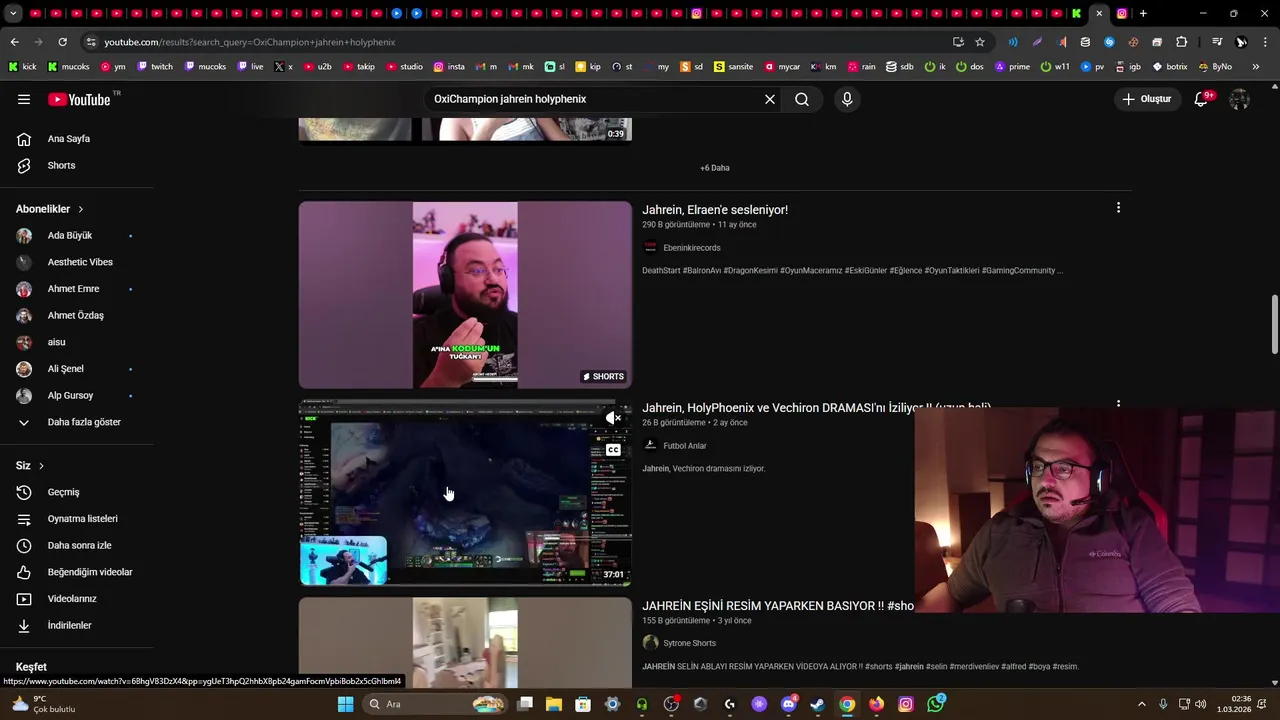The width and height of the screenshot is (1280, 720).
Task: Click the Sytrone Shorts channel avatar
Action: (650, 643)
